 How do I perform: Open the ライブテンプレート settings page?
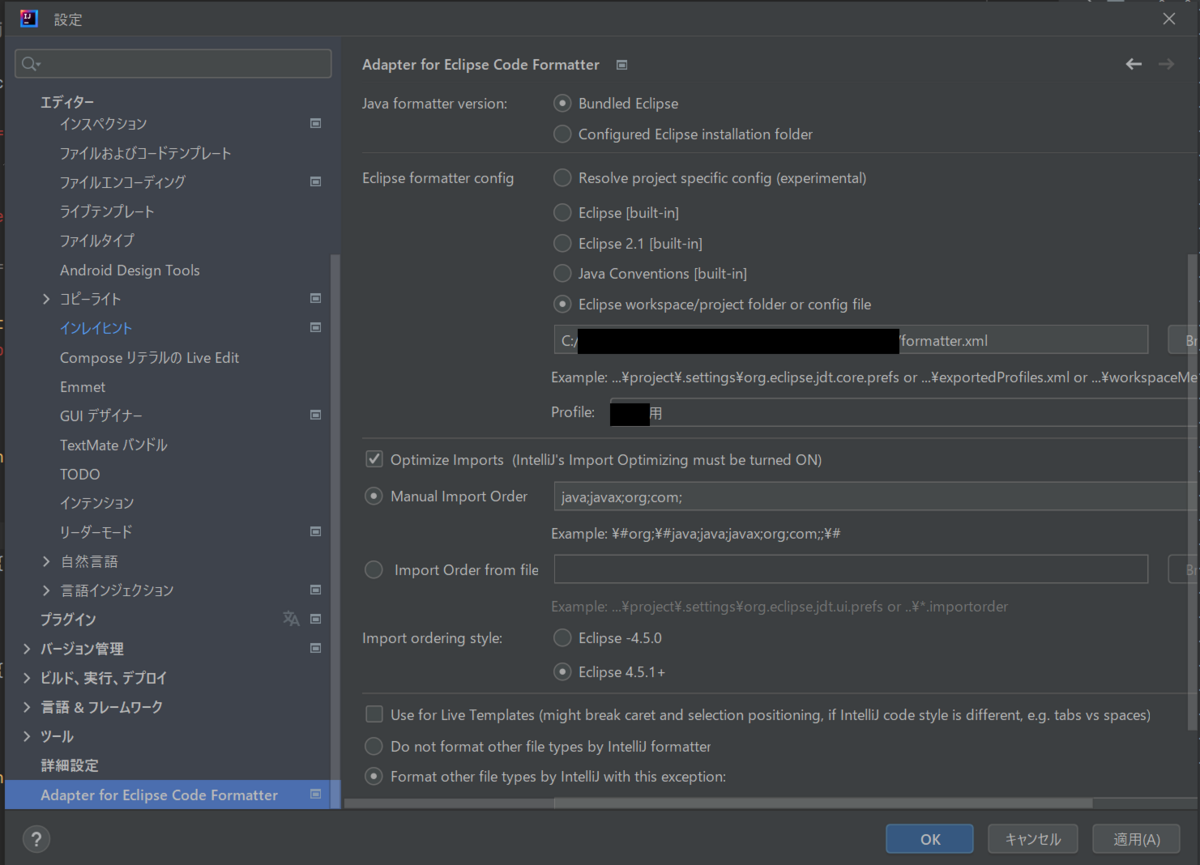click(107, 211)
